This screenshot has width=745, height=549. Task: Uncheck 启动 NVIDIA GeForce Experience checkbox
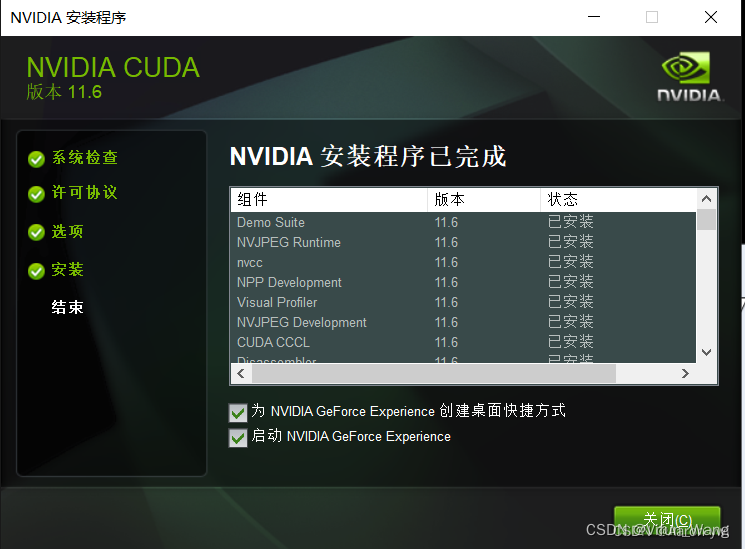[x=238, y=438]
